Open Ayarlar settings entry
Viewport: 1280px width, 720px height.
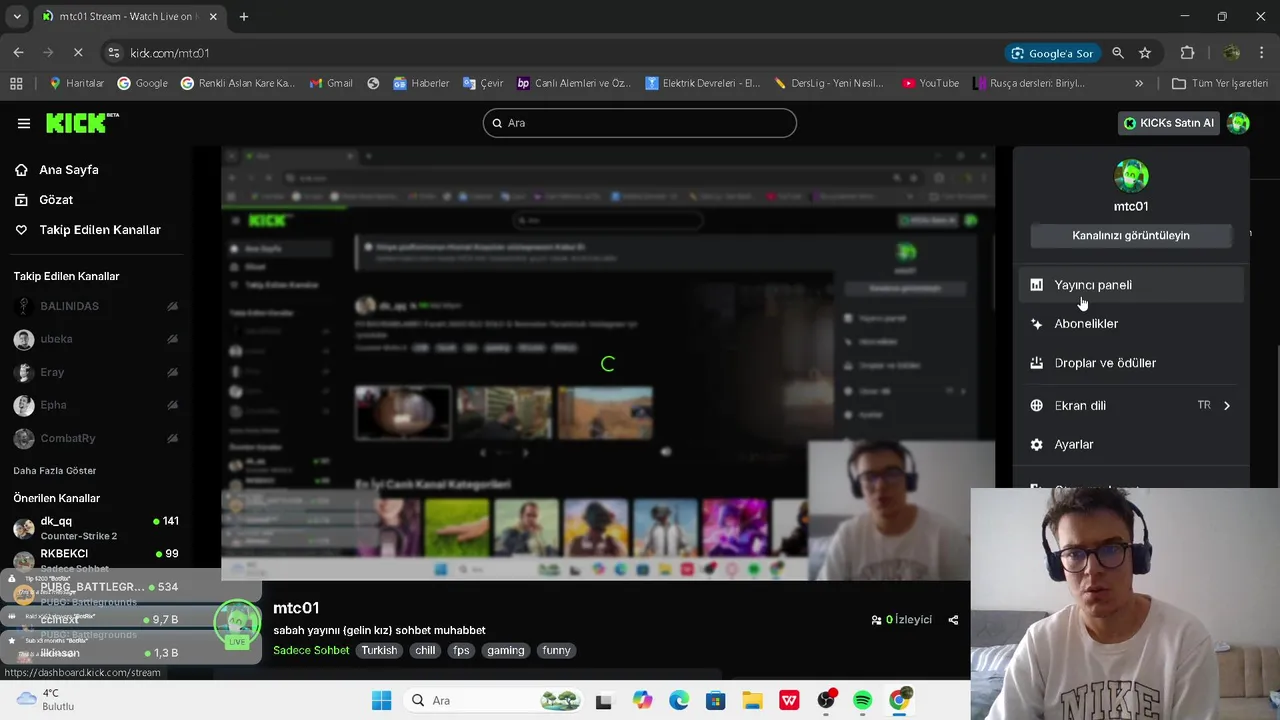(1131, 444)
